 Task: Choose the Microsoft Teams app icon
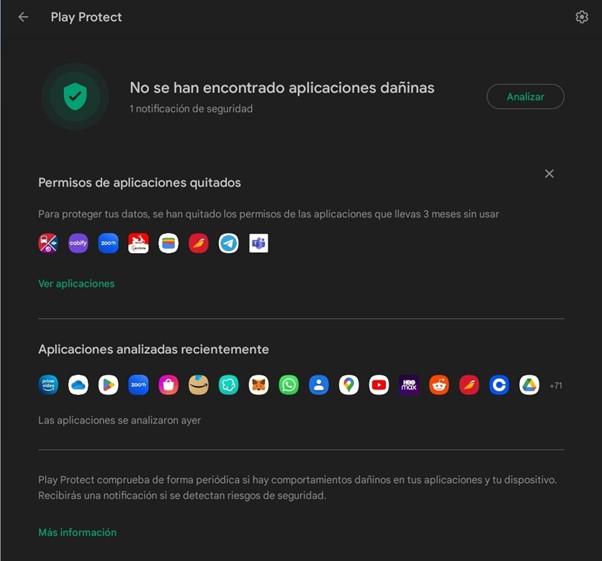coord(258,243)
